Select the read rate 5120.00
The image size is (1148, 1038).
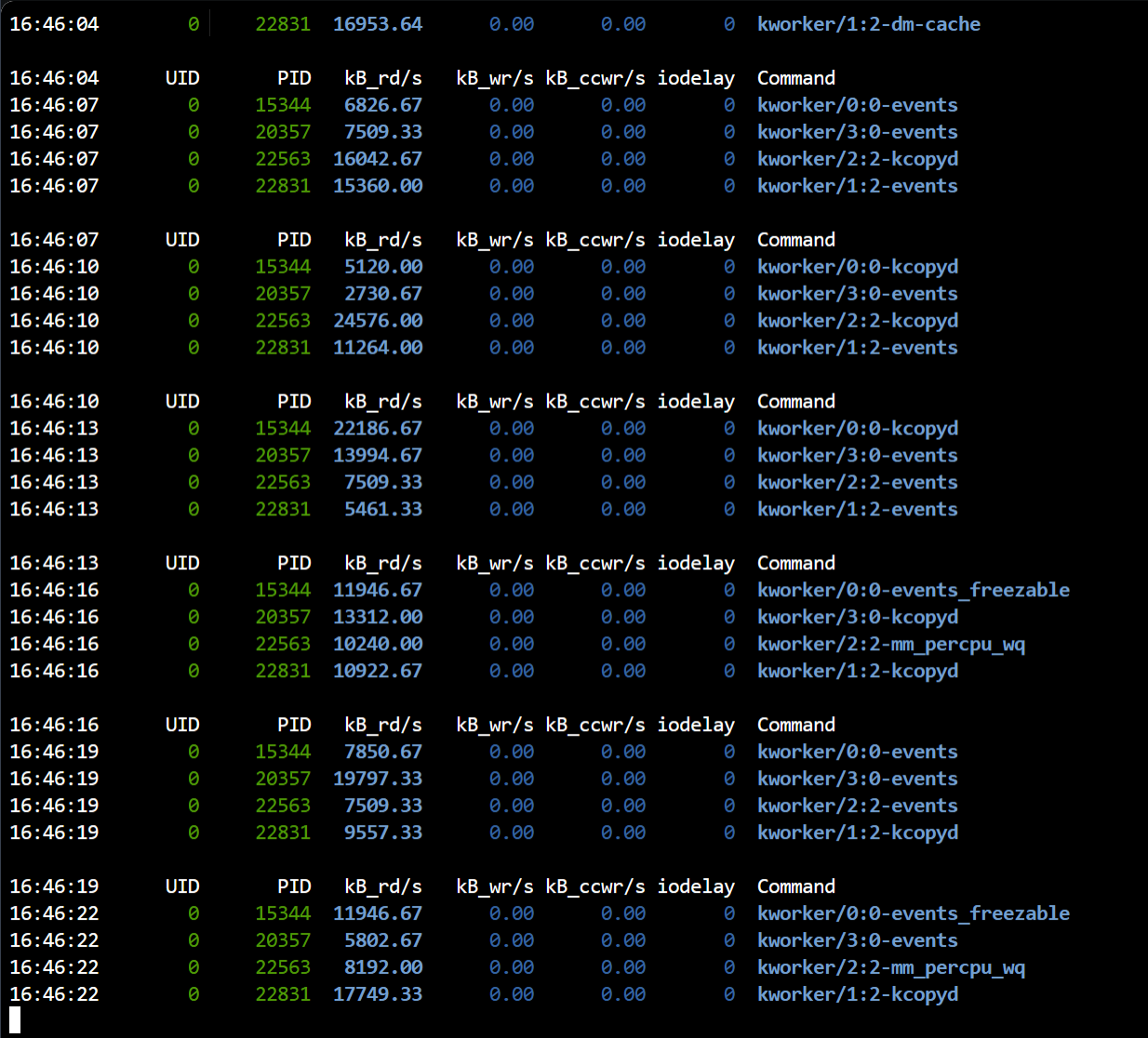[x=383, y=267]
